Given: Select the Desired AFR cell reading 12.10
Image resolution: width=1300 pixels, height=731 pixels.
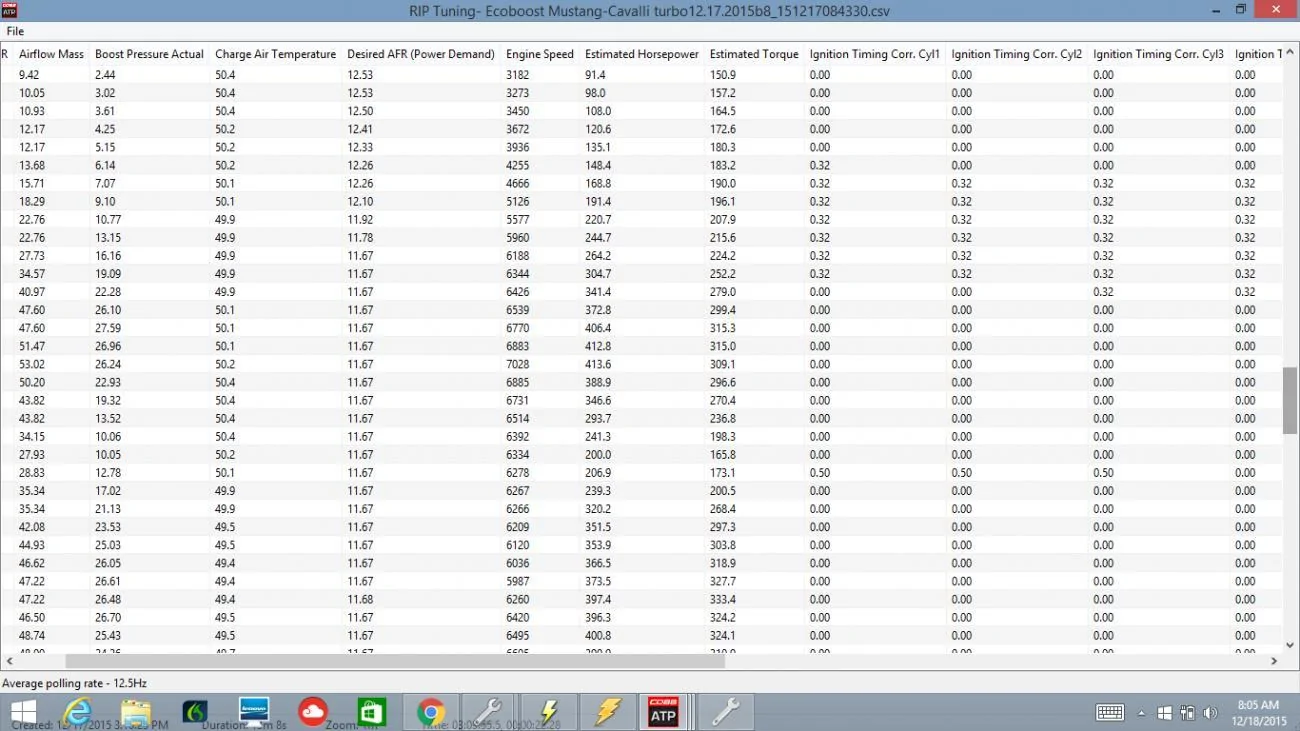Looking at the screenshot, I should [x=360, y=201].
